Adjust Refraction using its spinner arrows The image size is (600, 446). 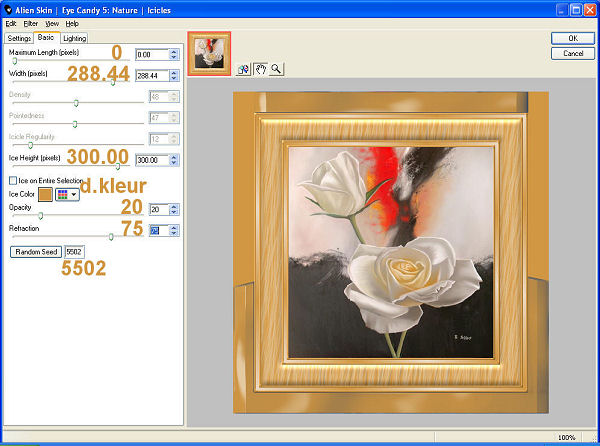(x=174, y=231)
